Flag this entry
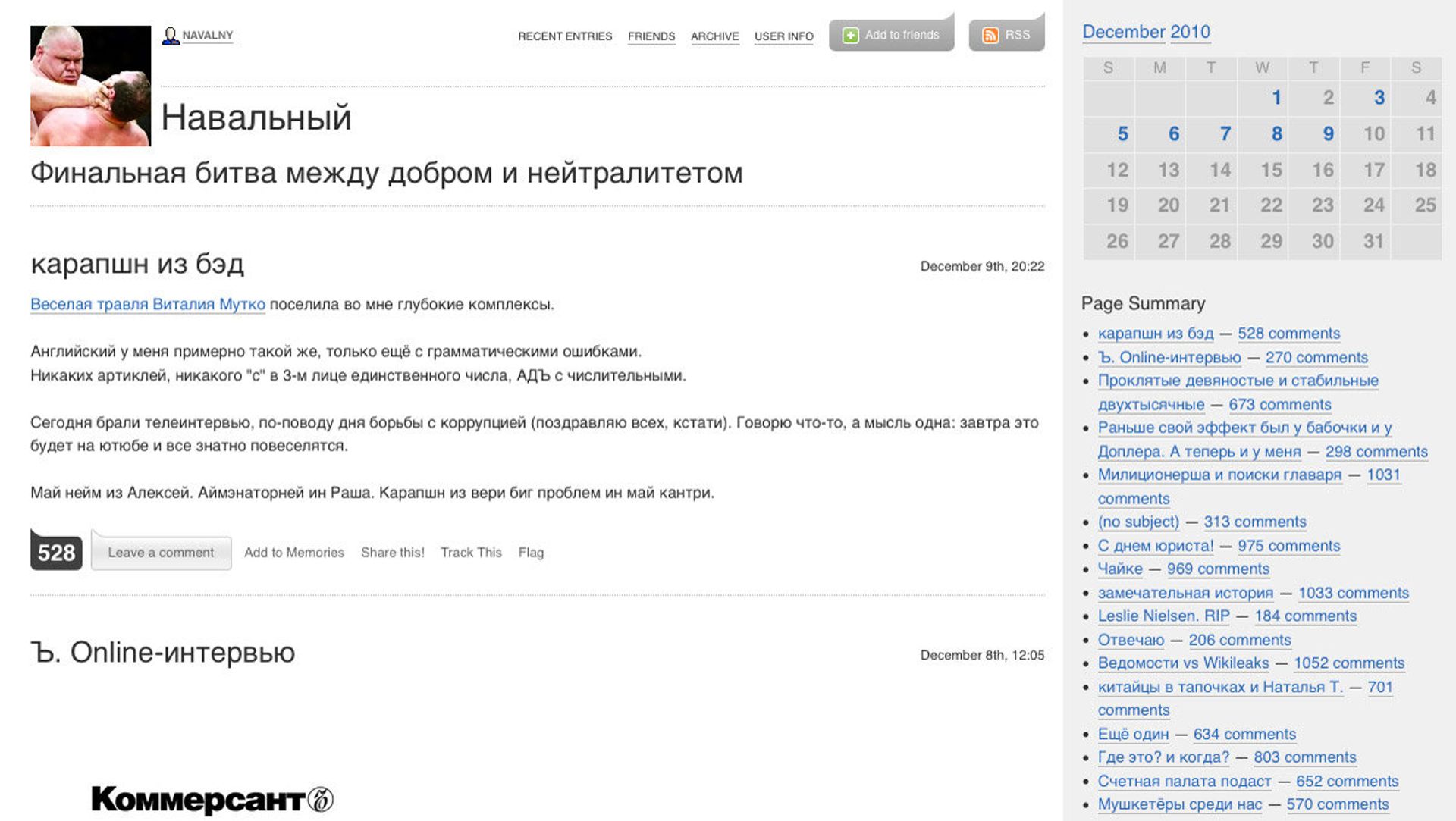The width and height of the screenshot is (1456, 821). [x=531, y=553]
